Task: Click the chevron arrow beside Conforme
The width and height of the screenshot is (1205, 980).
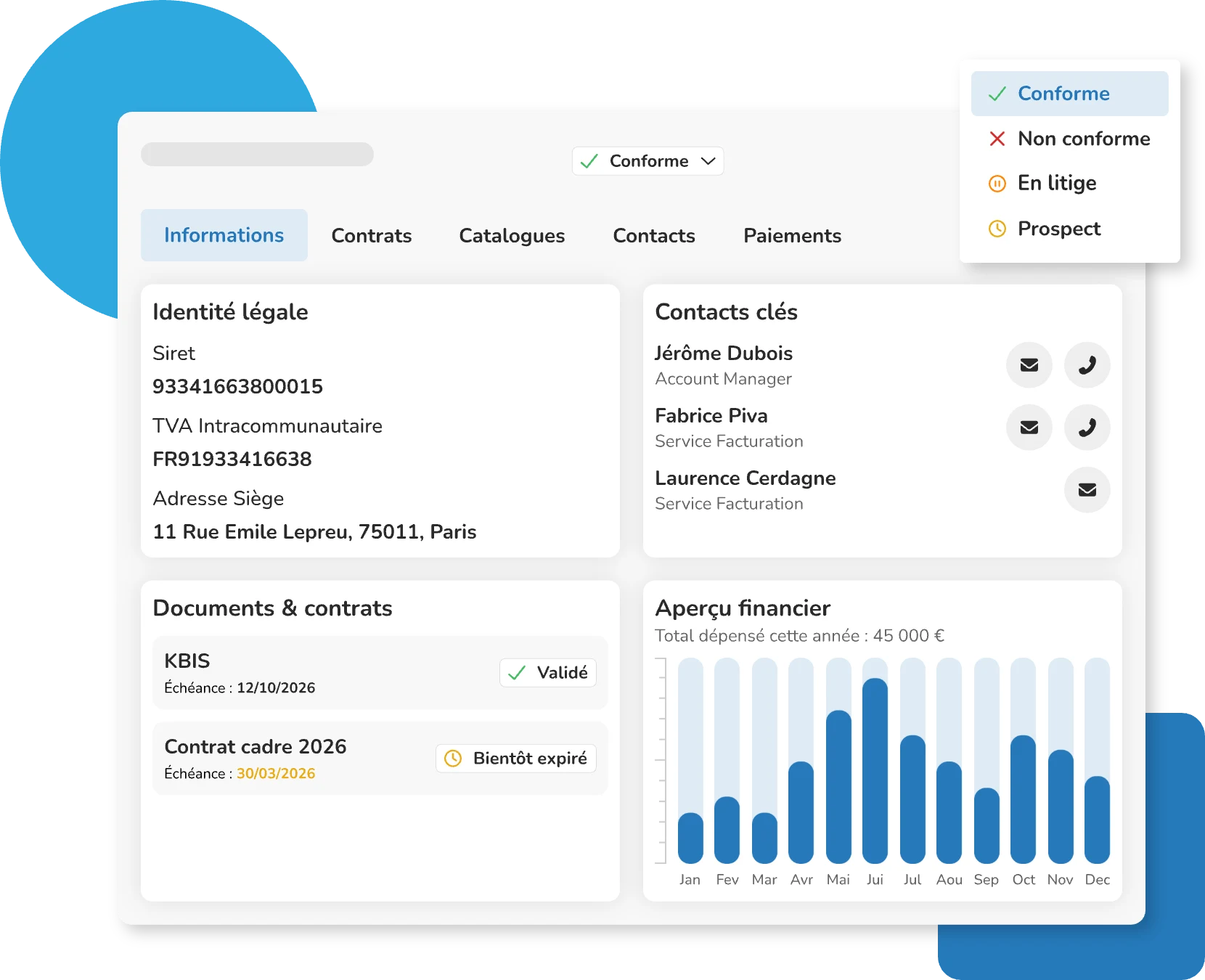Action: [x=708, y=161]
